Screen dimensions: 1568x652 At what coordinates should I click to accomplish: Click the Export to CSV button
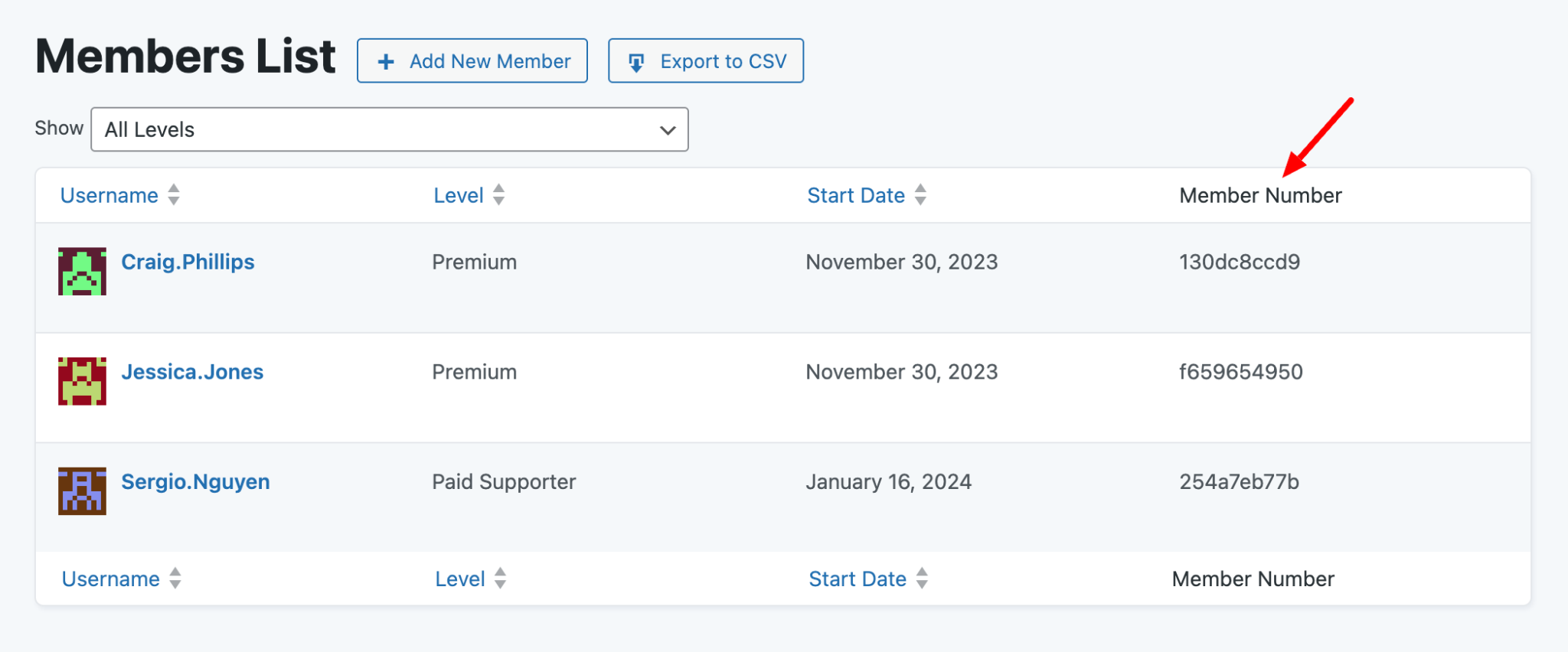click(x=705, y=60)
